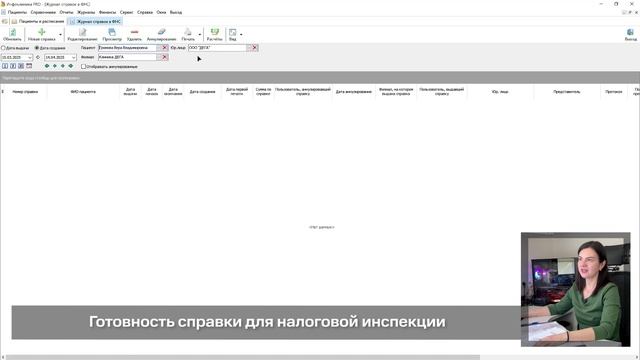Image resolution: width=640 pixels, height=360 pixels.
Task: Click Выход in the menu bar
Action: [x=176, y=12]
